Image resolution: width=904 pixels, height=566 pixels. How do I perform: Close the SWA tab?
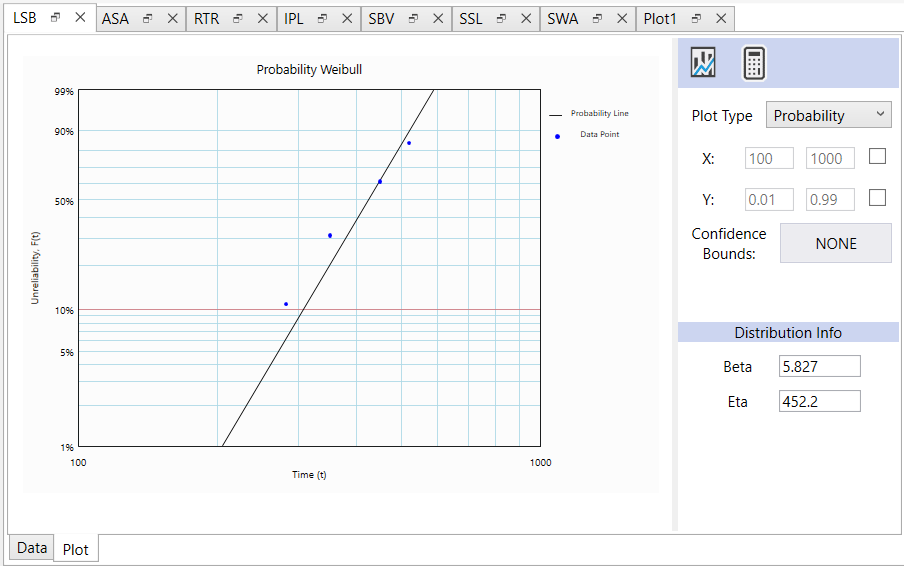point(622,18)
